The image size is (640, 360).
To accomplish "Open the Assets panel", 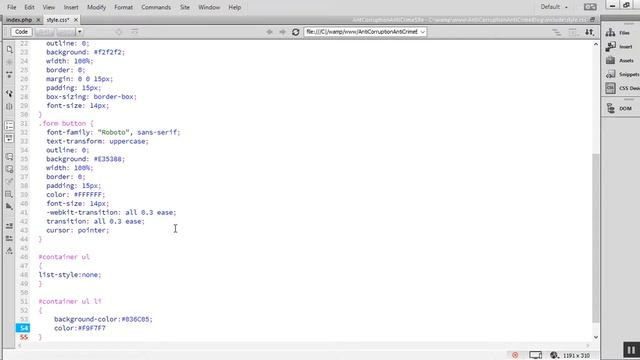I will [620, 60].
